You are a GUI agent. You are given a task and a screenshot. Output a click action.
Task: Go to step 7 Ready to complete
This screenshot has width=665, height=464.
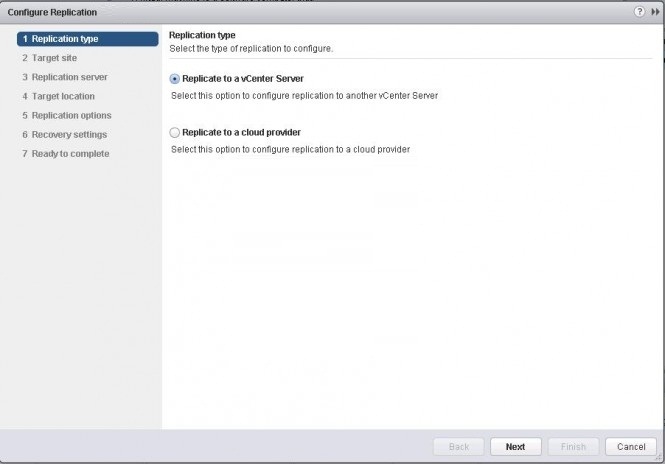point(66,154)
